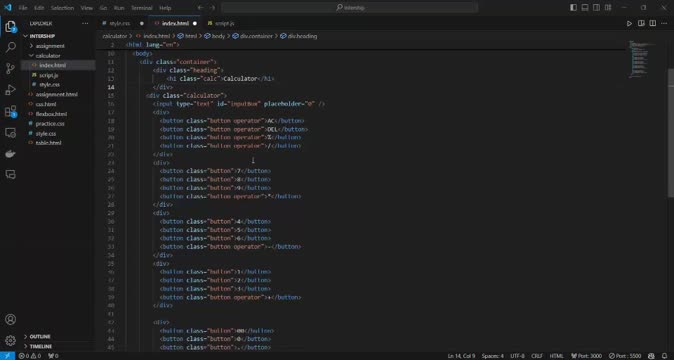
Task: Open the Terminal menu
Action: pos(141,8)
